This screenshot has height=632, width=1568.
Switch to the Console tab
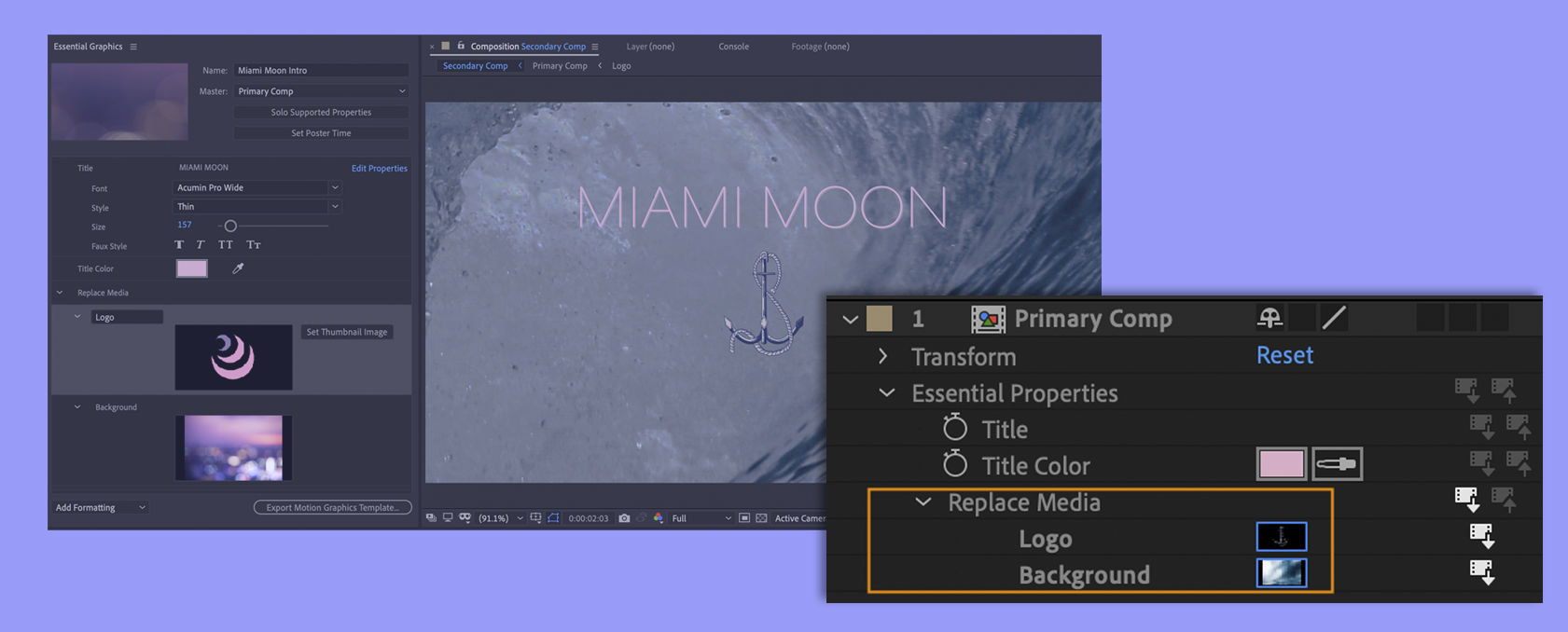tap(733, 47)
